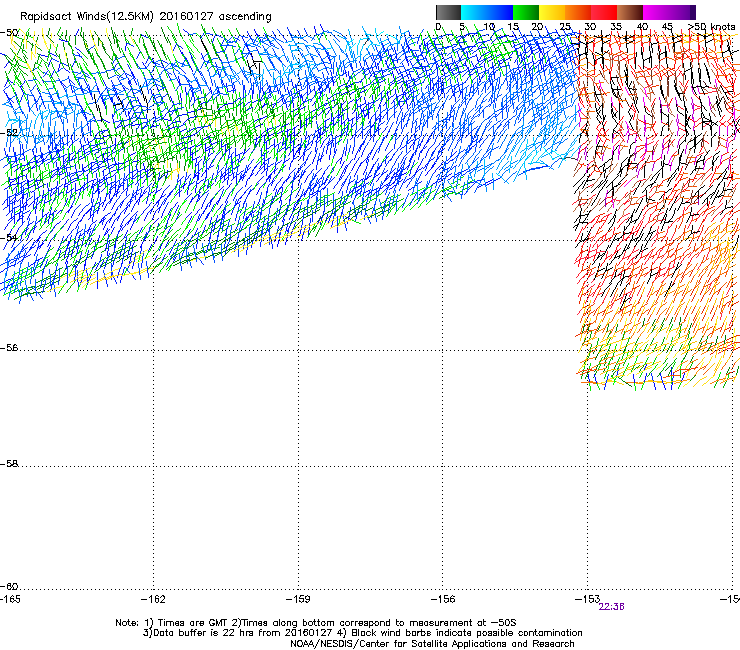740x650 pixels.
Task: Click the -153 longitude axis label
Action: pos(587,599)
